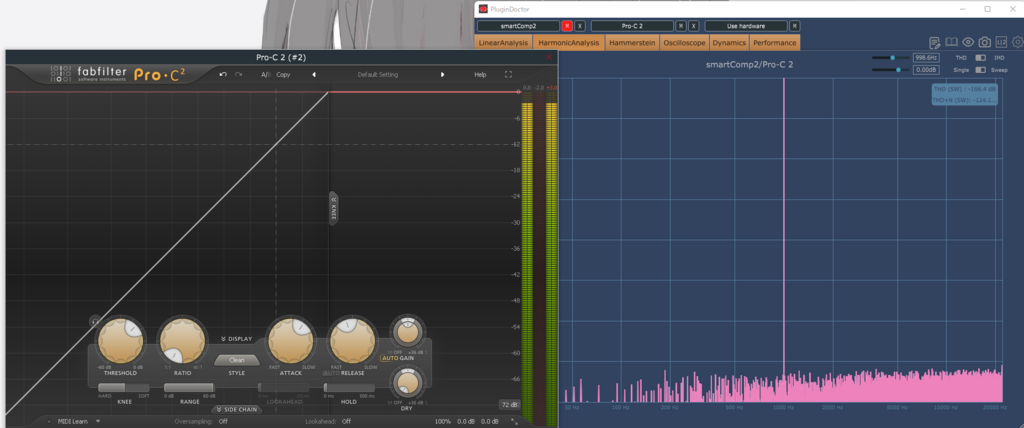Click the audition headphone icon near Threshold
The height and width of the screenshot is (428, 1024).
pyautogui.click(x=95, y=321)
